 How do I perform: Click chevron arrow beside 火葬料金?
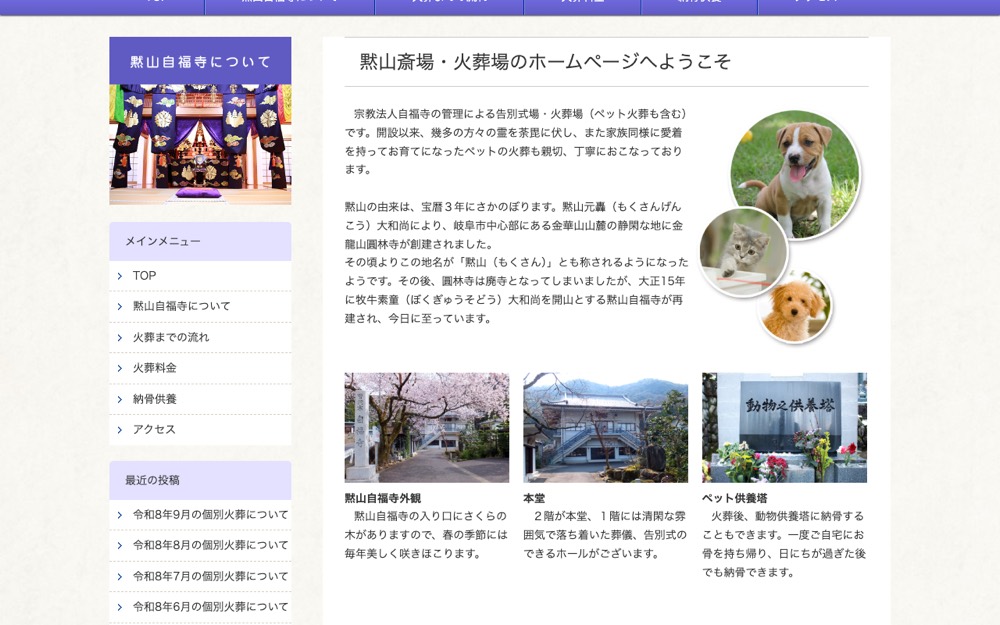tap(120, 369)
